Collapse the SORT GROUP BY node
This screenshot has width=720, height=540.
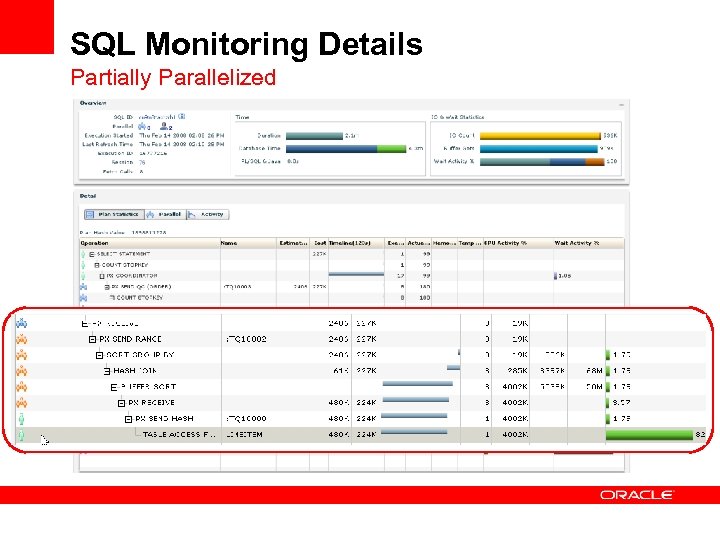pyautogui.click(x=99, y=355)
